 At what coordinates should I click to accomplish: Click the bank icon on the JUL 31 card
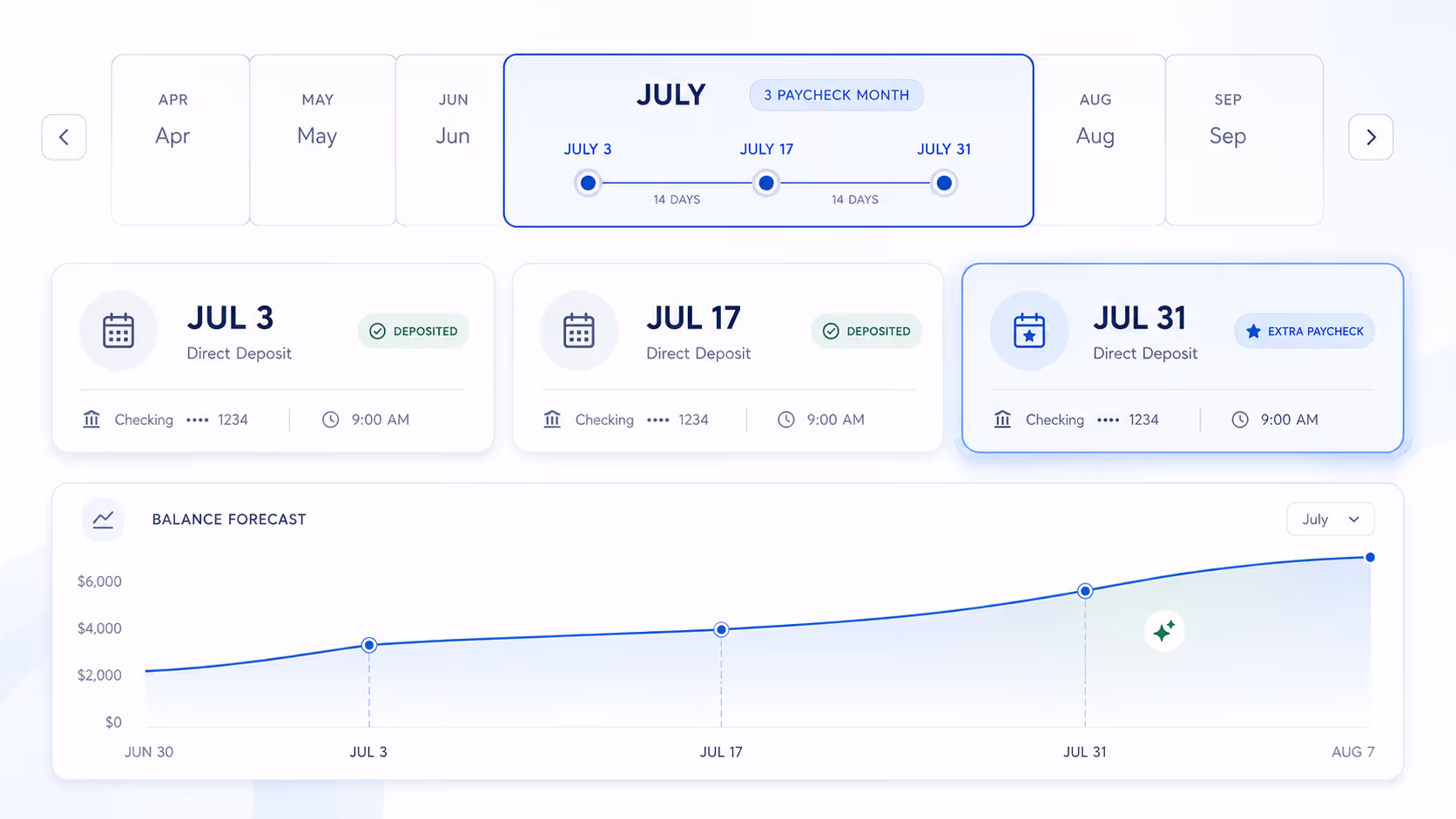[x=1002, y=420]
